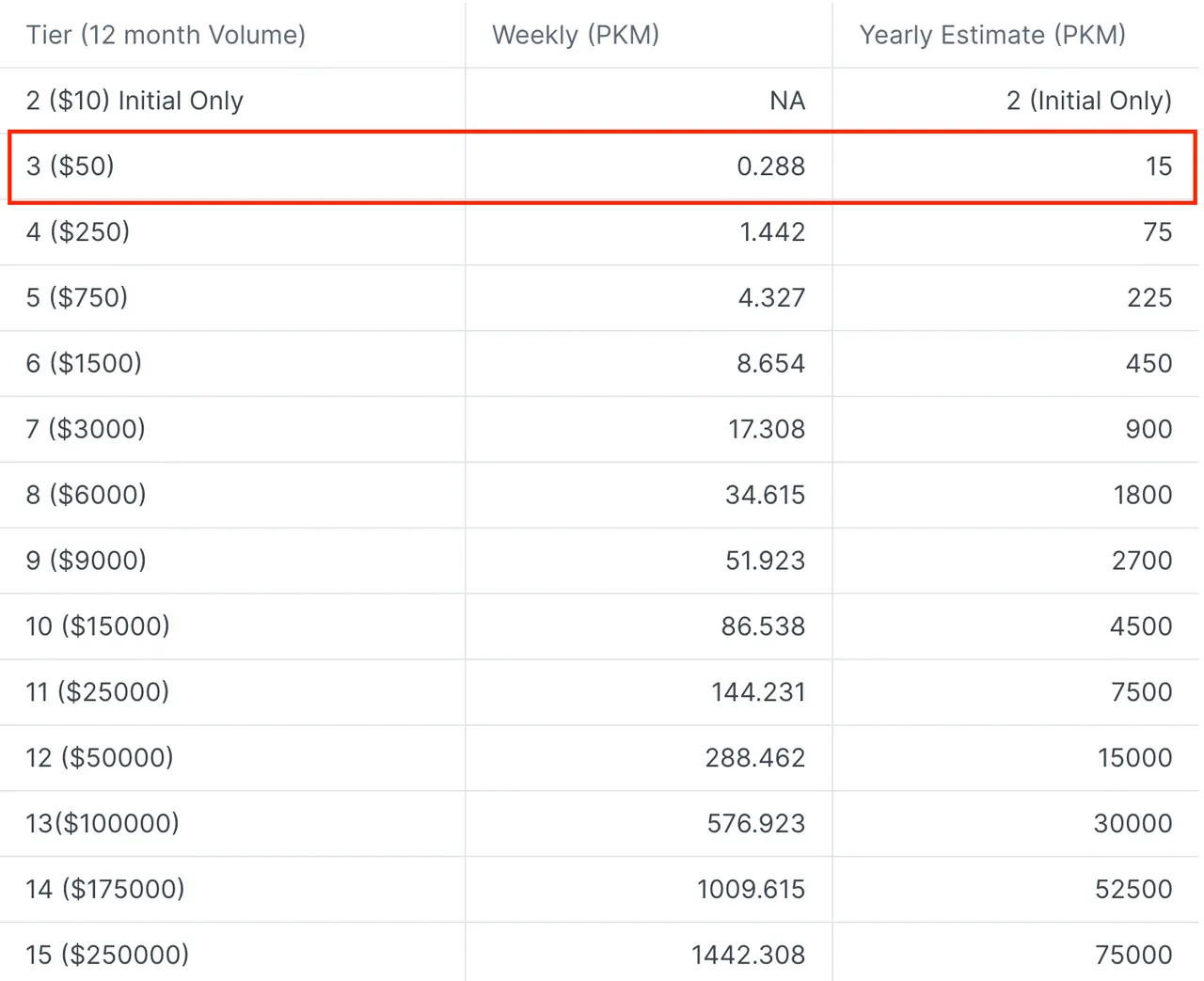Viewport: 1204px width, 981px height.
Task: Select the '5 ($750)' tier cell
Action: [77, 298]
